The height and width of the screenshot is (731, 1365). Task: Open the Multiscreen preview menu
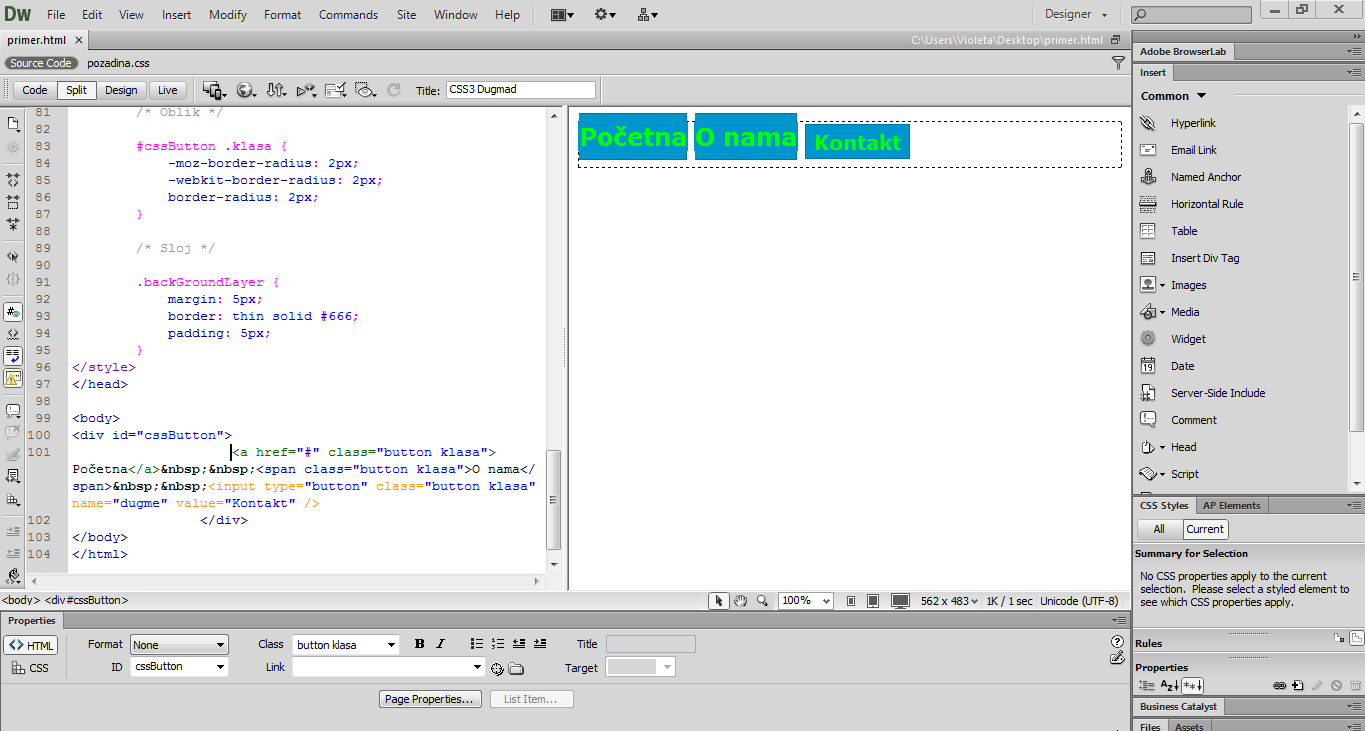[x=213, y=90]
